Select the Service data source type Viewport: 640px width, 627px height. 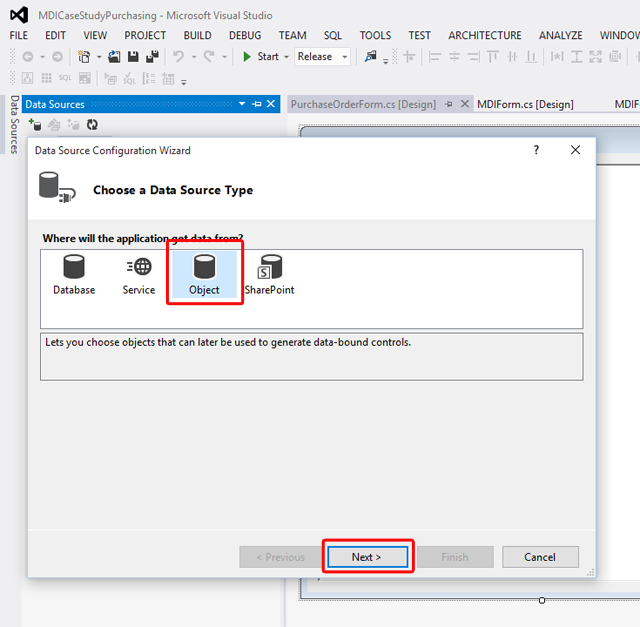click(139, 274)
